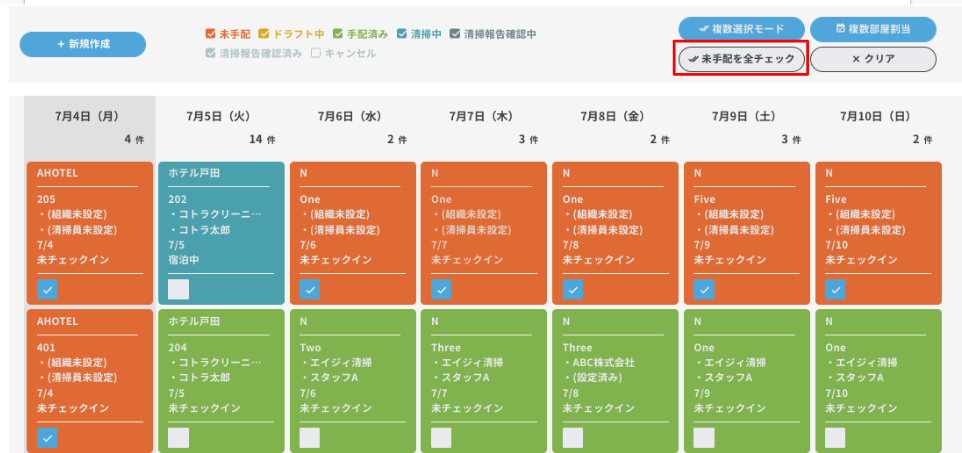Click the 新規作成 button
The height and width of the screenshot is (453, 962).
(x=83, y=44)
